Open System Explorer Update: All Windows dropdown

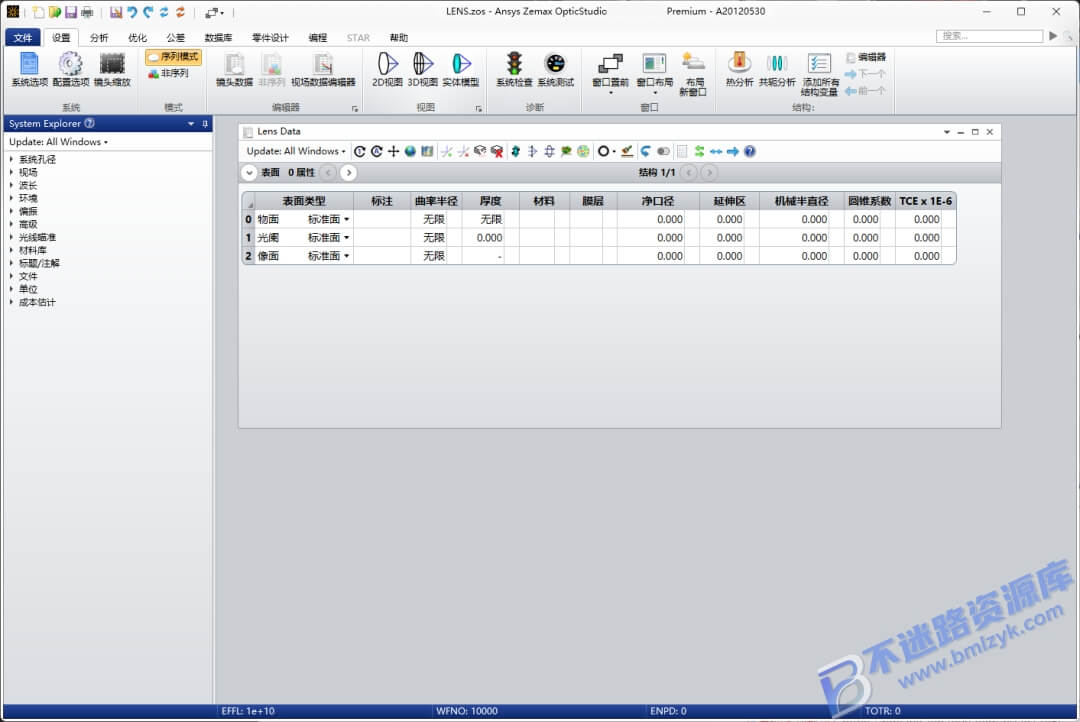point(59,141)
